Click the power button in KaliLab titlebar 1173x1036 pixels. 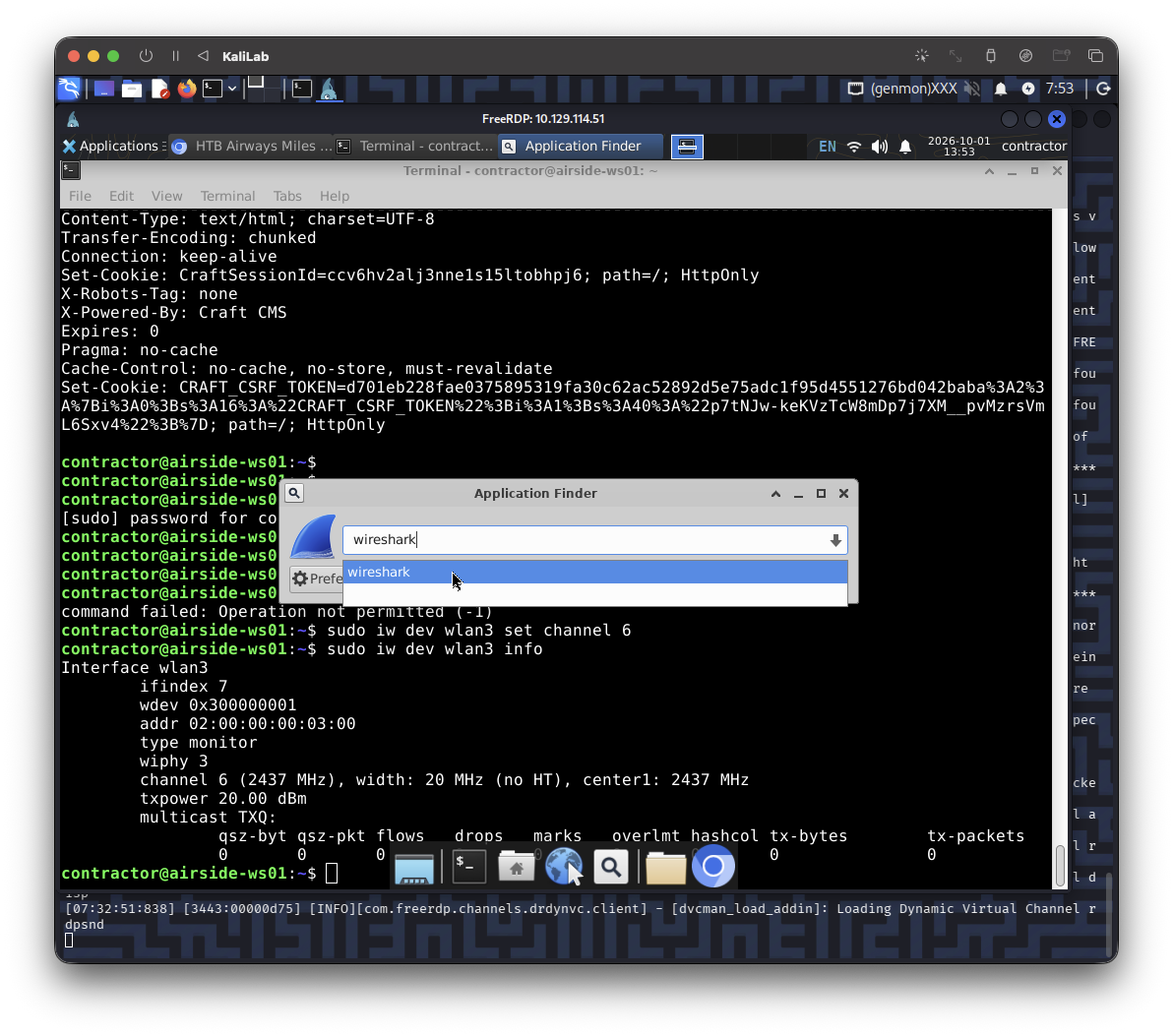pos(146,56)
